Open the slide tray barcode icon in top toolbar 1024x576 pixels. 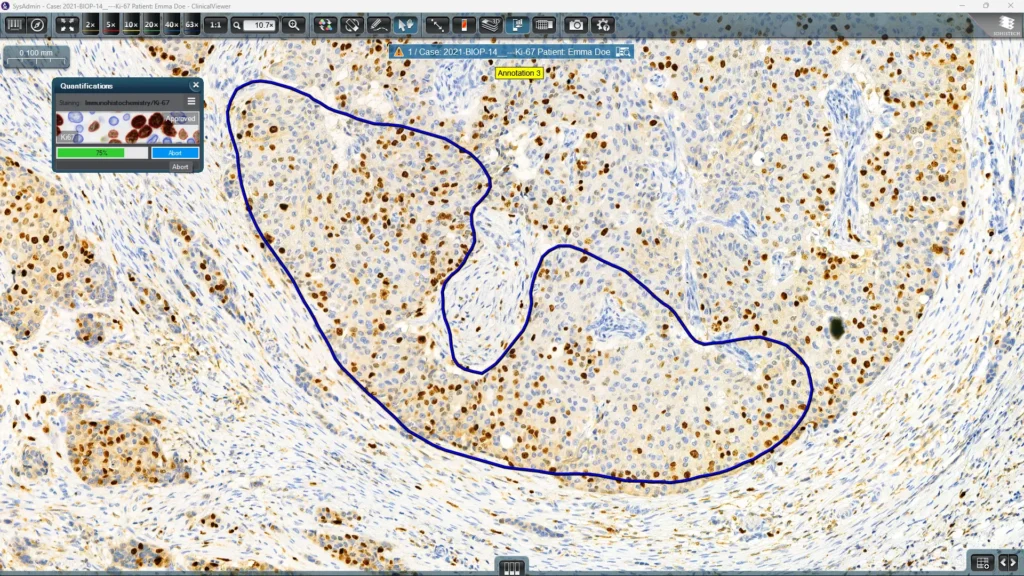(14, 25)
